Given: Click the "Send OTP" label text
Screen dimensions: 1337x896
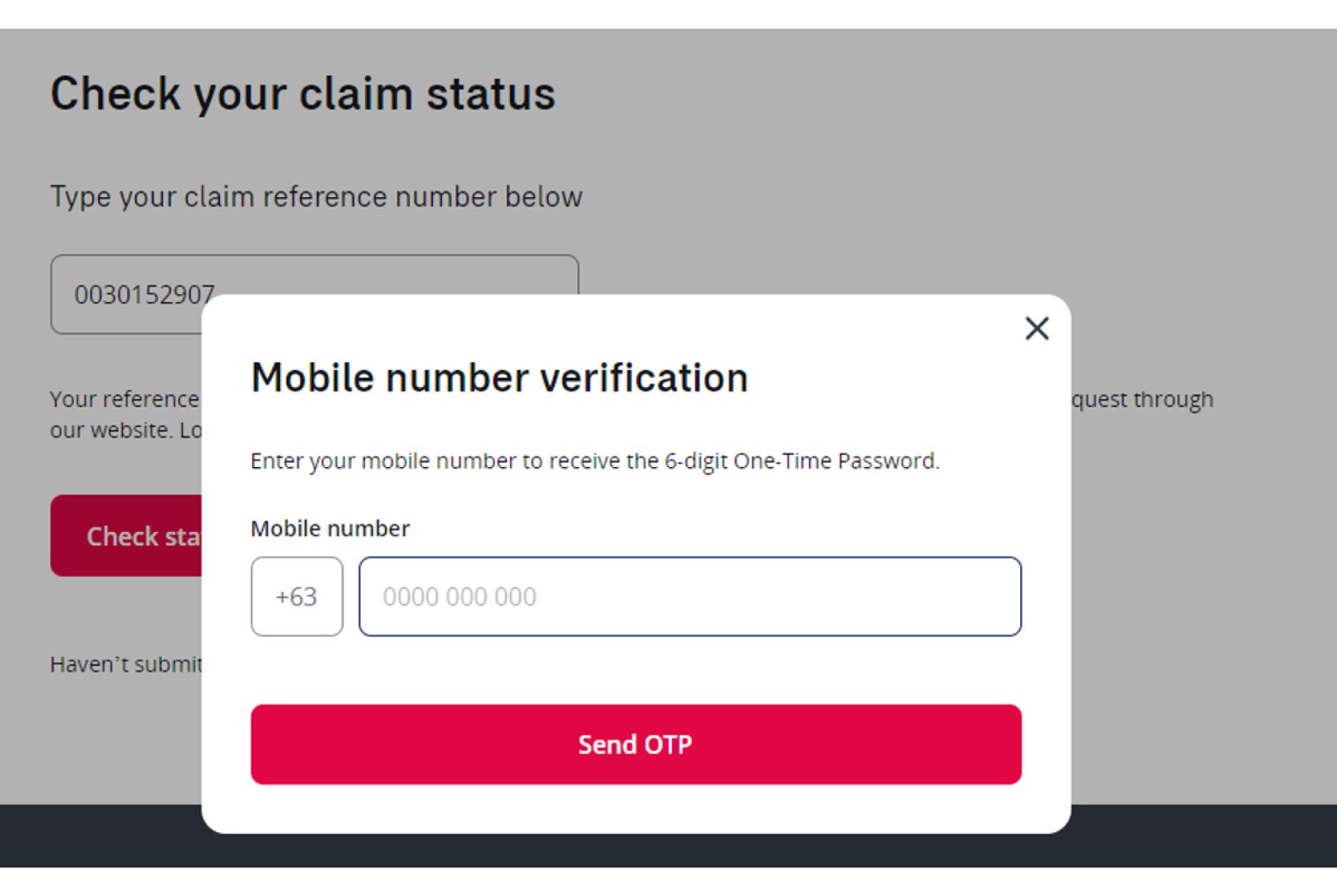Looking at the screenshot, I should (635, 744).
